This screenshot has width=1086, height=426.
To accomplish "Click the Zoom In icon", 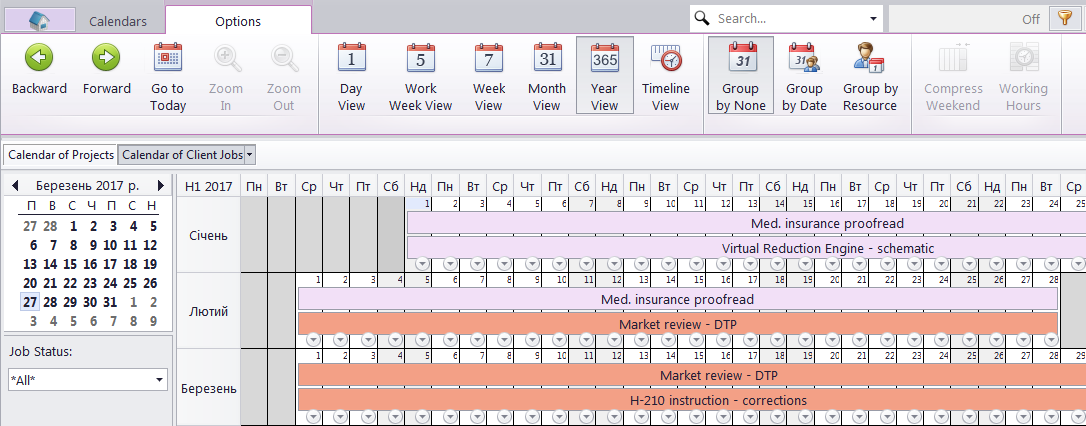I will (x=226, y=59).
